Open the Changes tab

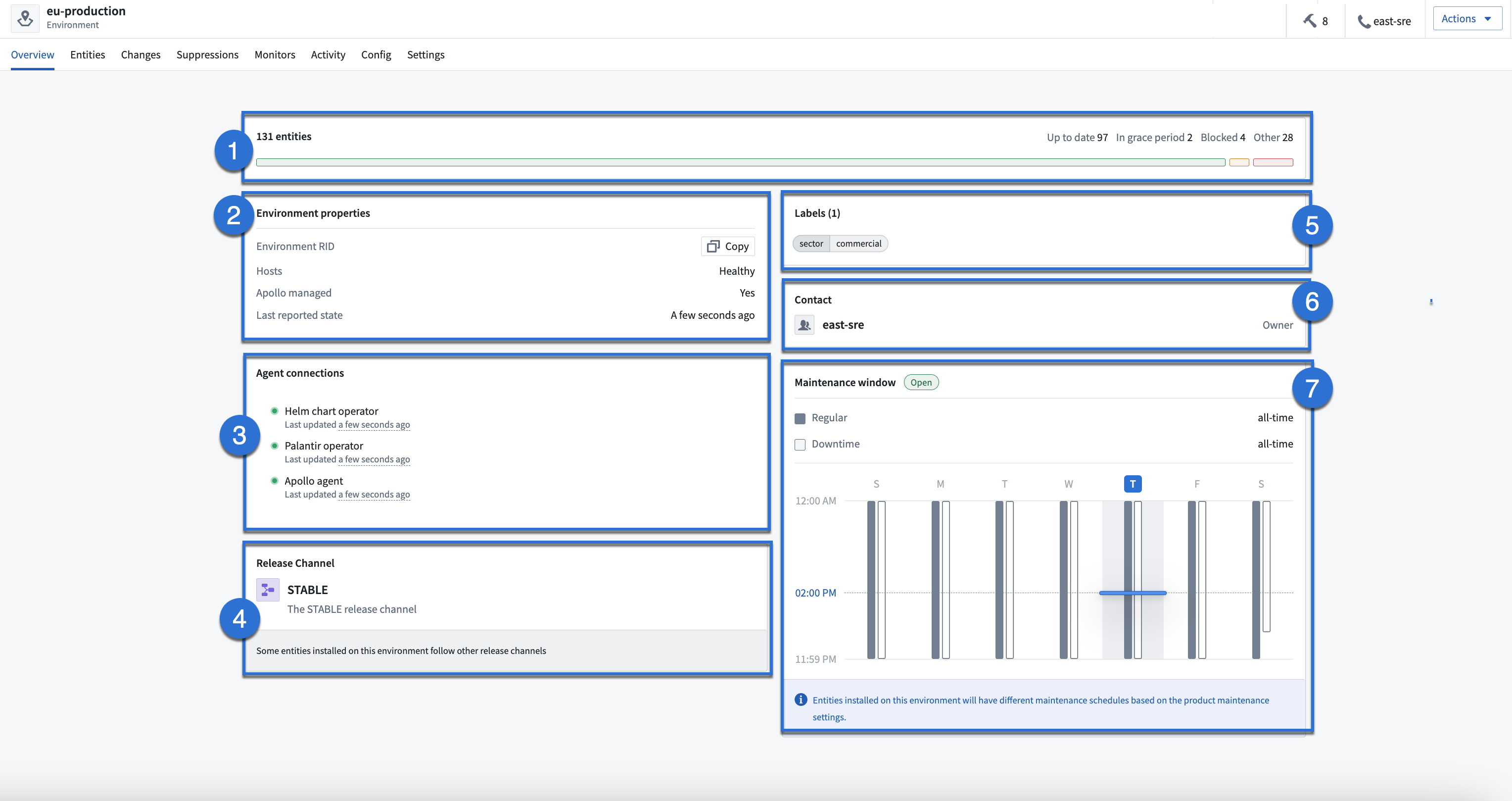pyautogui.click(x=141, y=55)
